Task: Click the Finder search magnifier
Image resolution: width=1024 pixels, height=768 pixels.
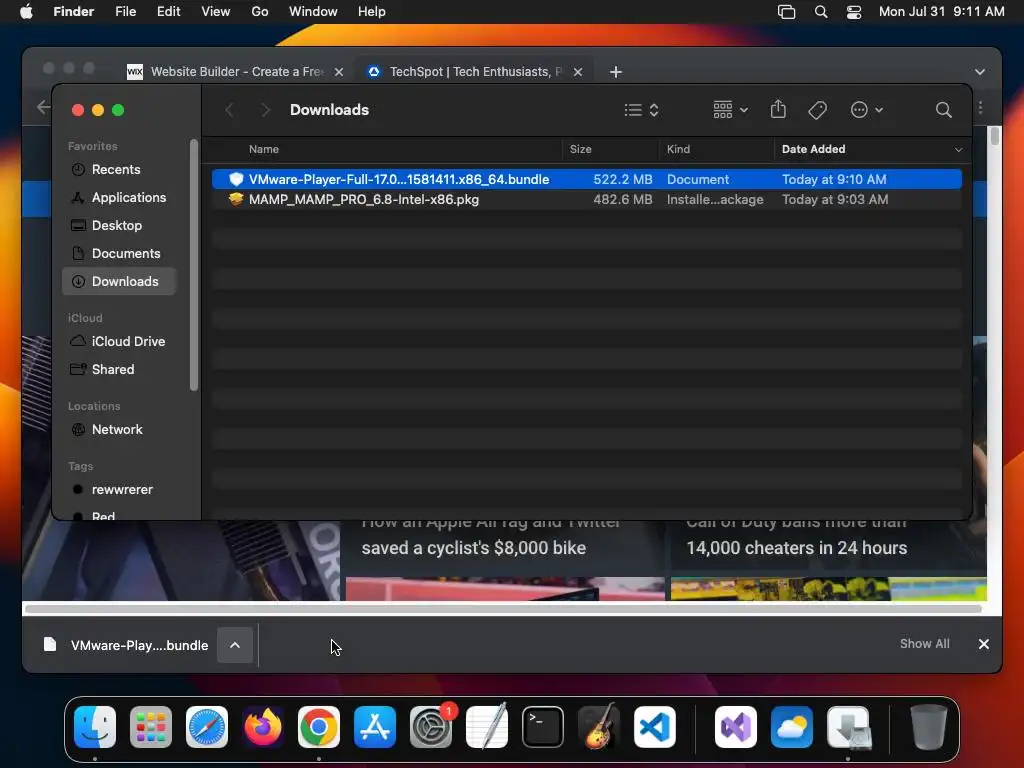Action: 943,110
